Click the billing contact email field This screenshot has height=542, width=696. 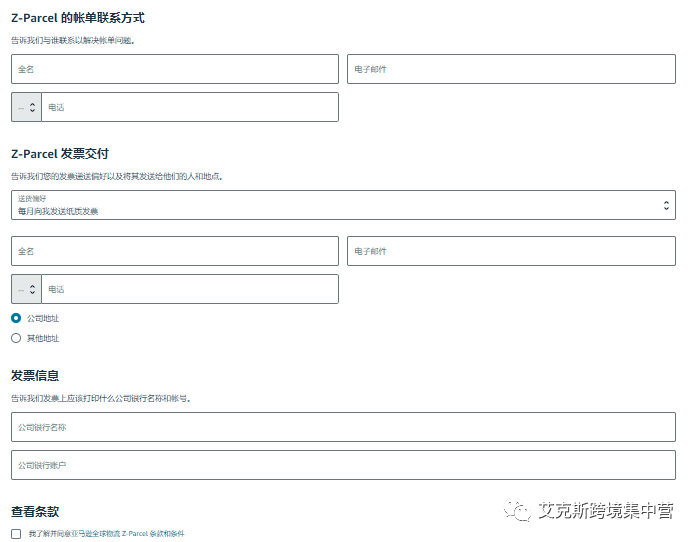[x=511, y=69]
